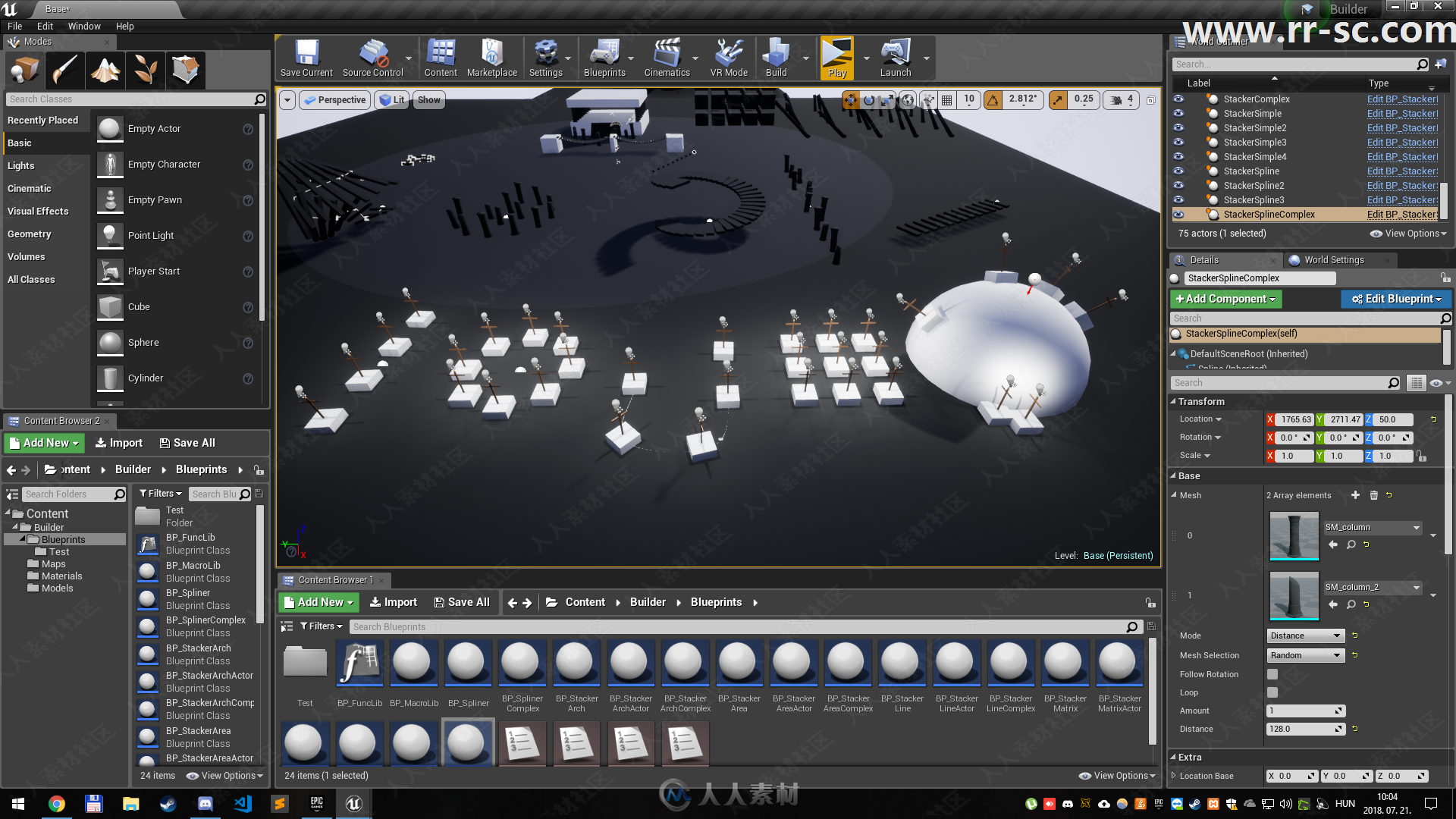Screen dimensions: 1456x819
Task: Click Edit Blueprint button
Action: 1396,300
